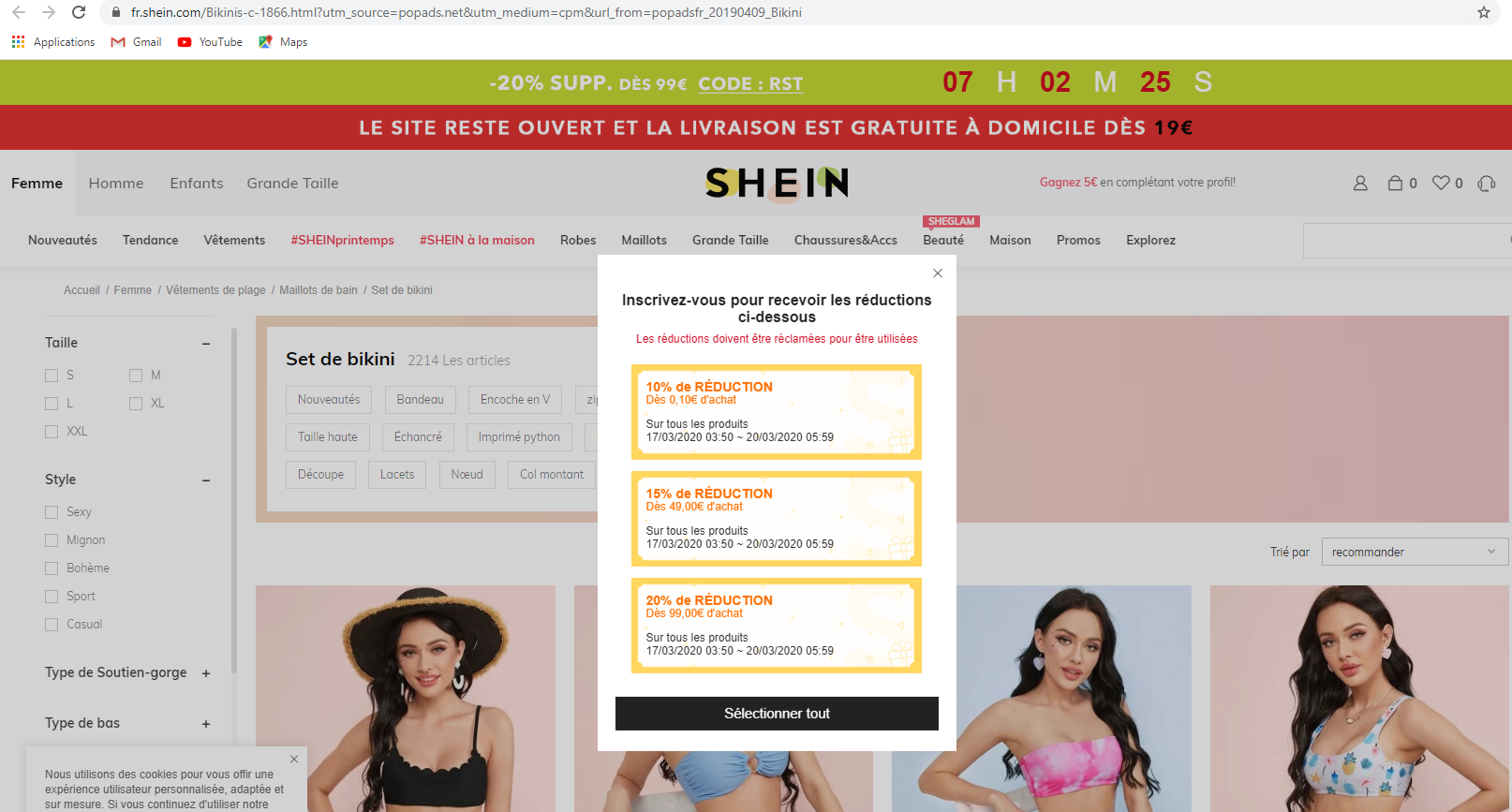Screen dimensions: 1512x812
Task: Open the Applications bookmark icon
Action: [19, 42]
